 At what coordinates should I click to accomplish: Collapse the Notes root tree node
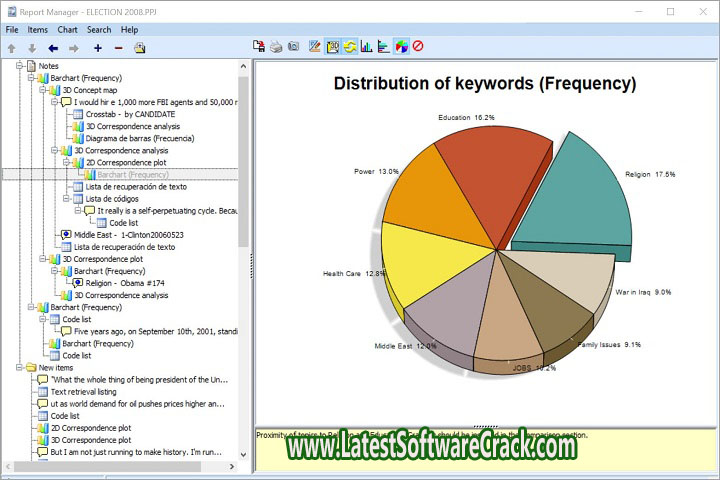[x=20, y=66]
